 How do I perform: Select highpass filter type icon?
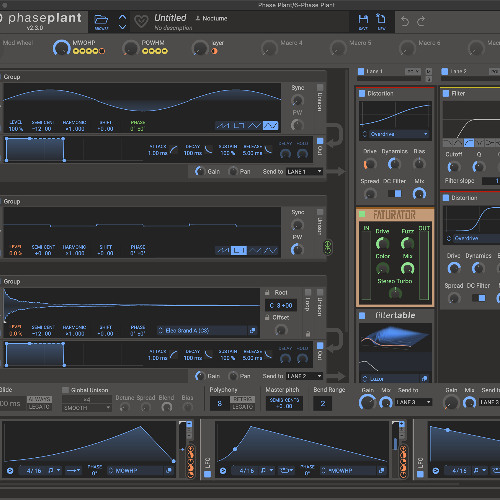tap(469, 143)
